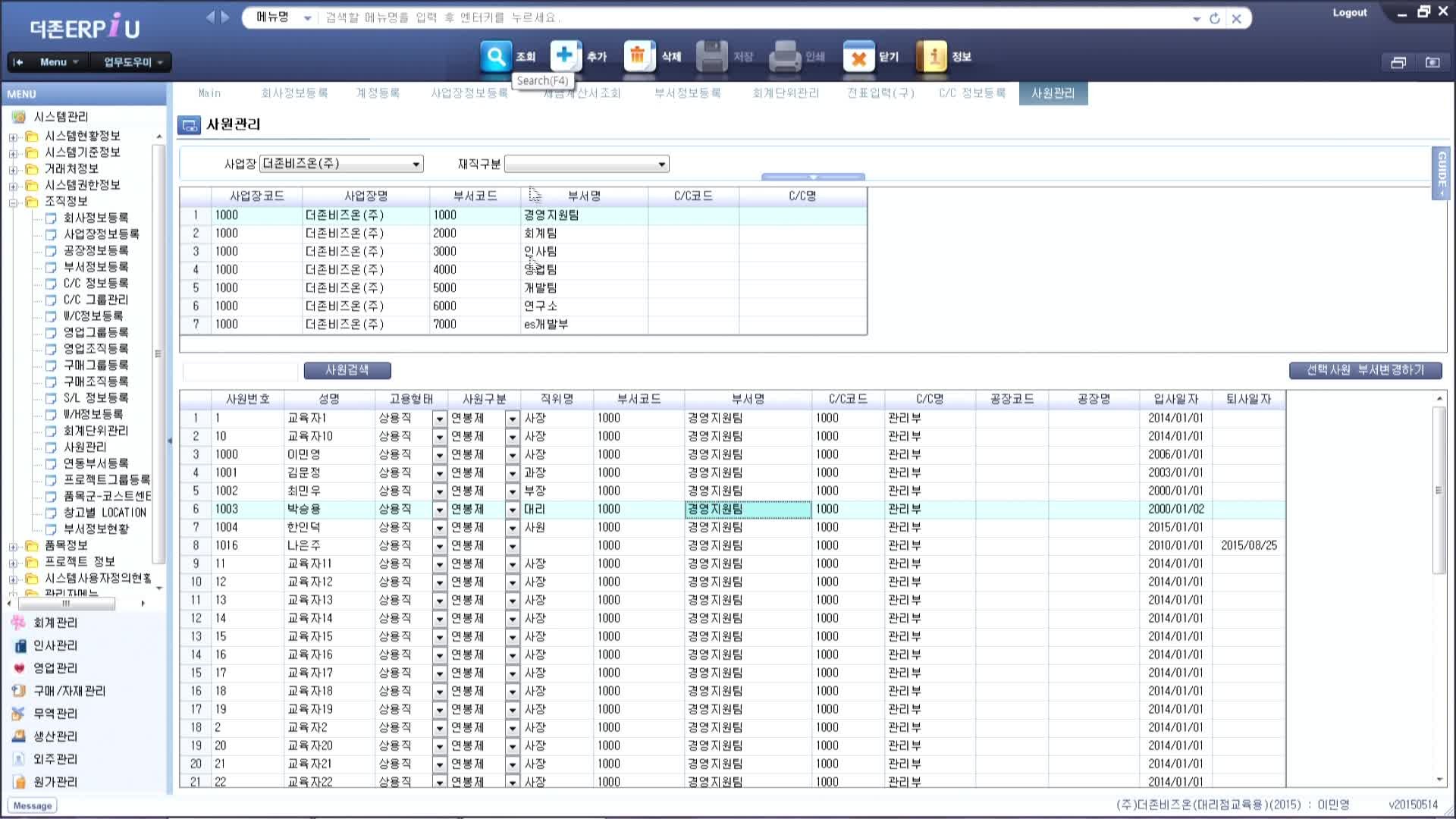Switch to the 부서정보등록 tab
Viewport: 1456px width, 819px height.
pyautogui.click(x=688, y=93)
